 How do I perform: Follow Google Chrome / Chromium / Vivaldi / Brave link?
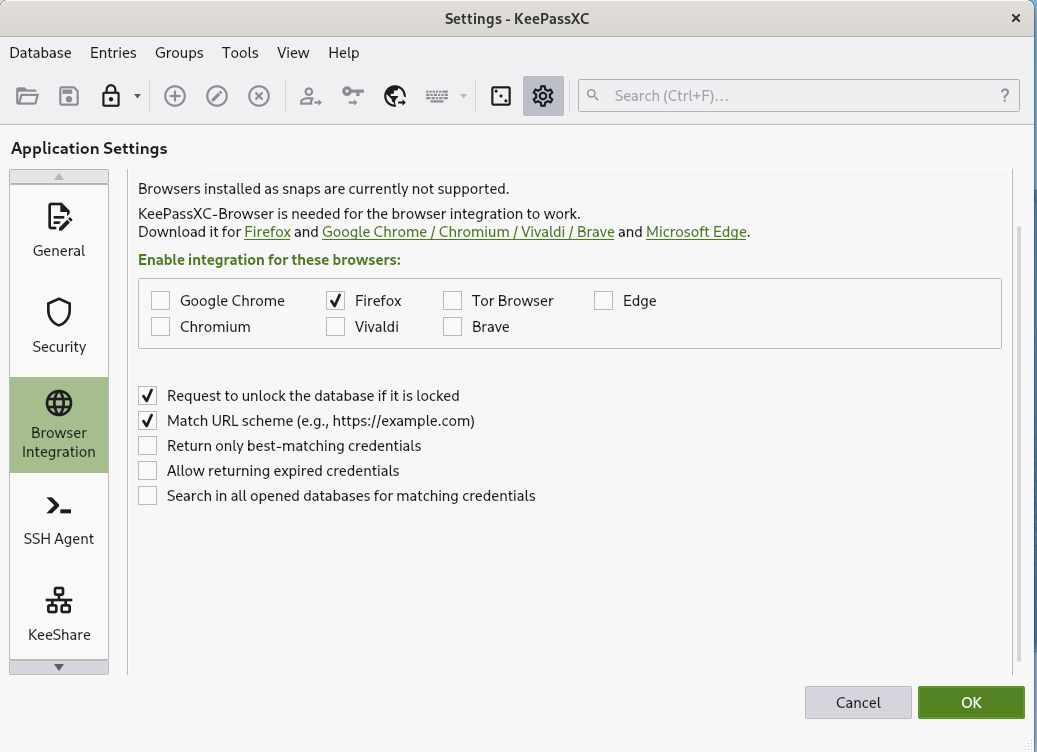point(468,232)
